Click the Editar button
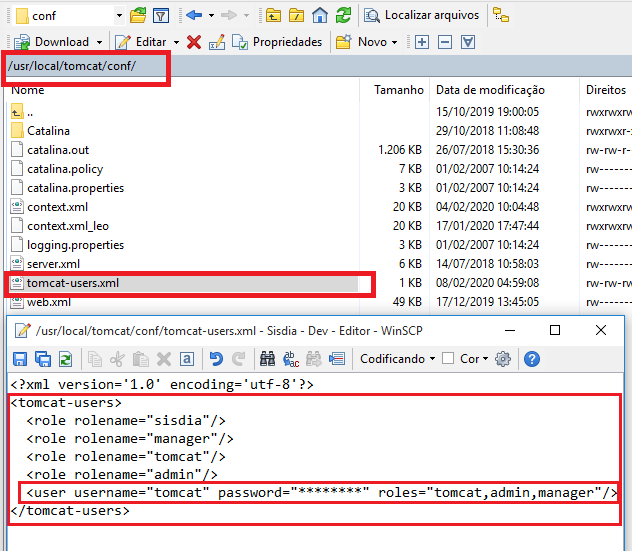Image resolution: width=632 pixels, height=551 pixels. tap(140, 42)
